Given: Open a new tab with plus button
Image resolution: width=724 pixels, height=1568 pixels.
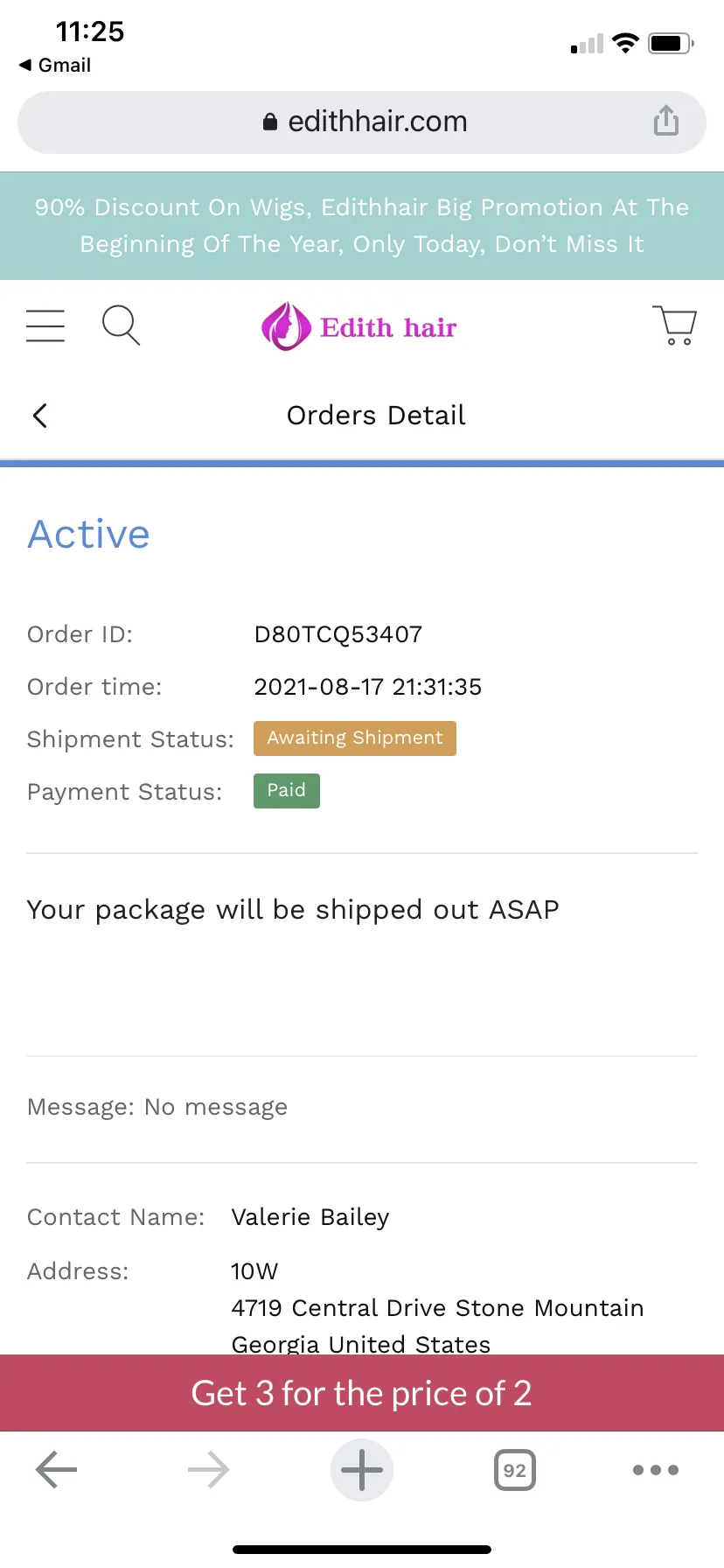Looking at the screenshot, I should tap(362, 1469).
